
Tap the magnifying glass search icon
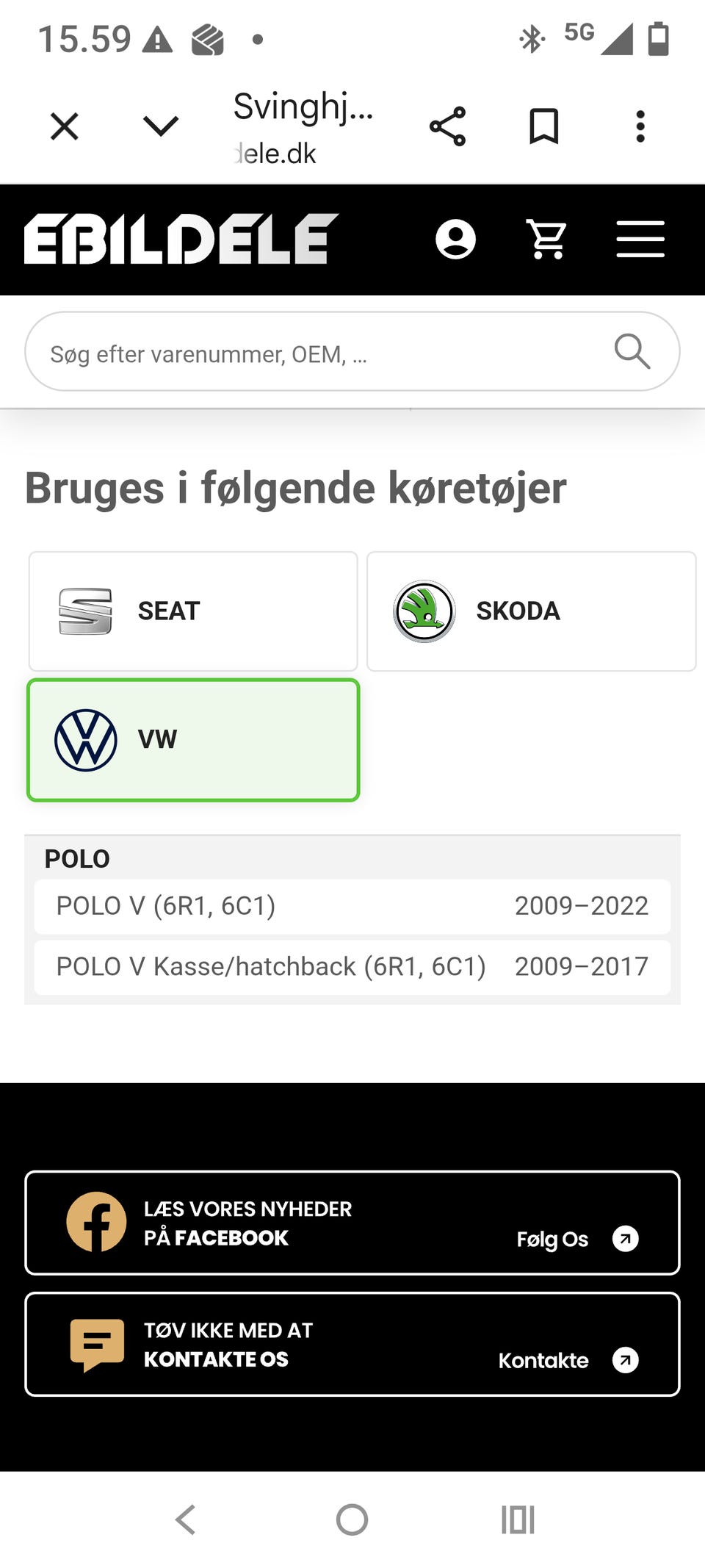(632, 352)
